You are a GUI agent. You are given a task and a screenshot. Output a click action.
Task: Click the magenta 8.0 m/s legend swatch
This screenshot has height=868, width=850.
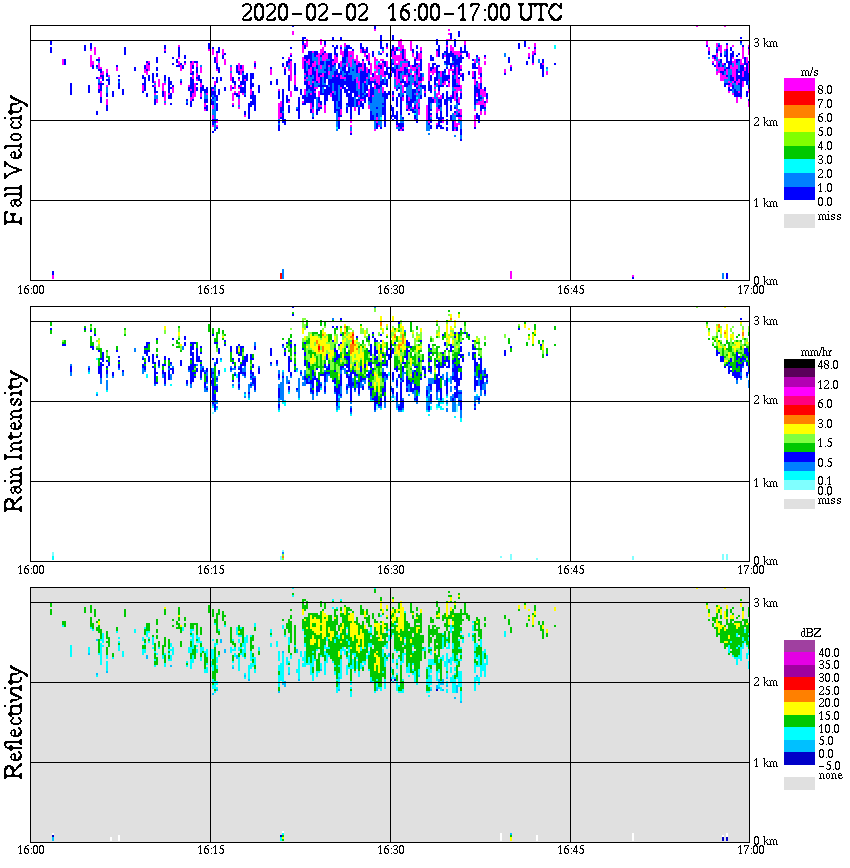point(799,85)
